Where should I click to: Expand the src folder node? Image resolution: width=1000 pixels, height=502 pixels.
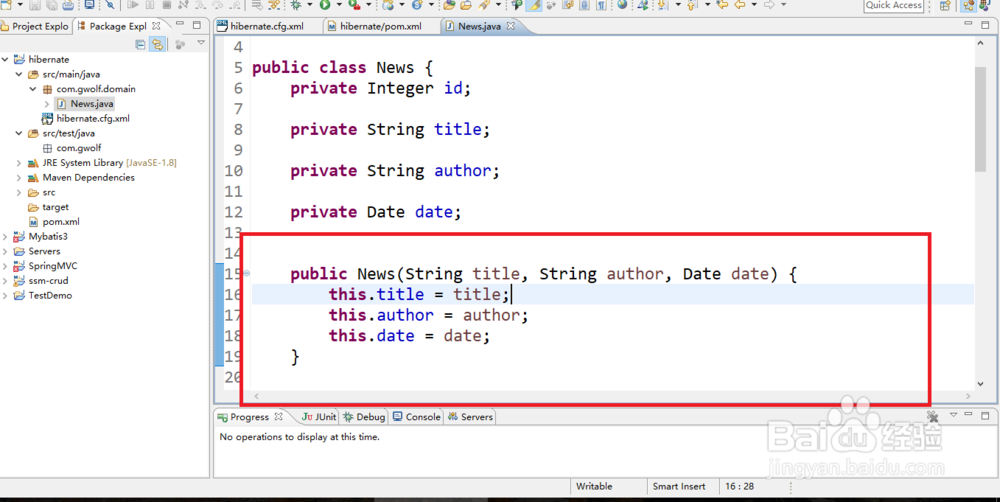tap(19, 192)
